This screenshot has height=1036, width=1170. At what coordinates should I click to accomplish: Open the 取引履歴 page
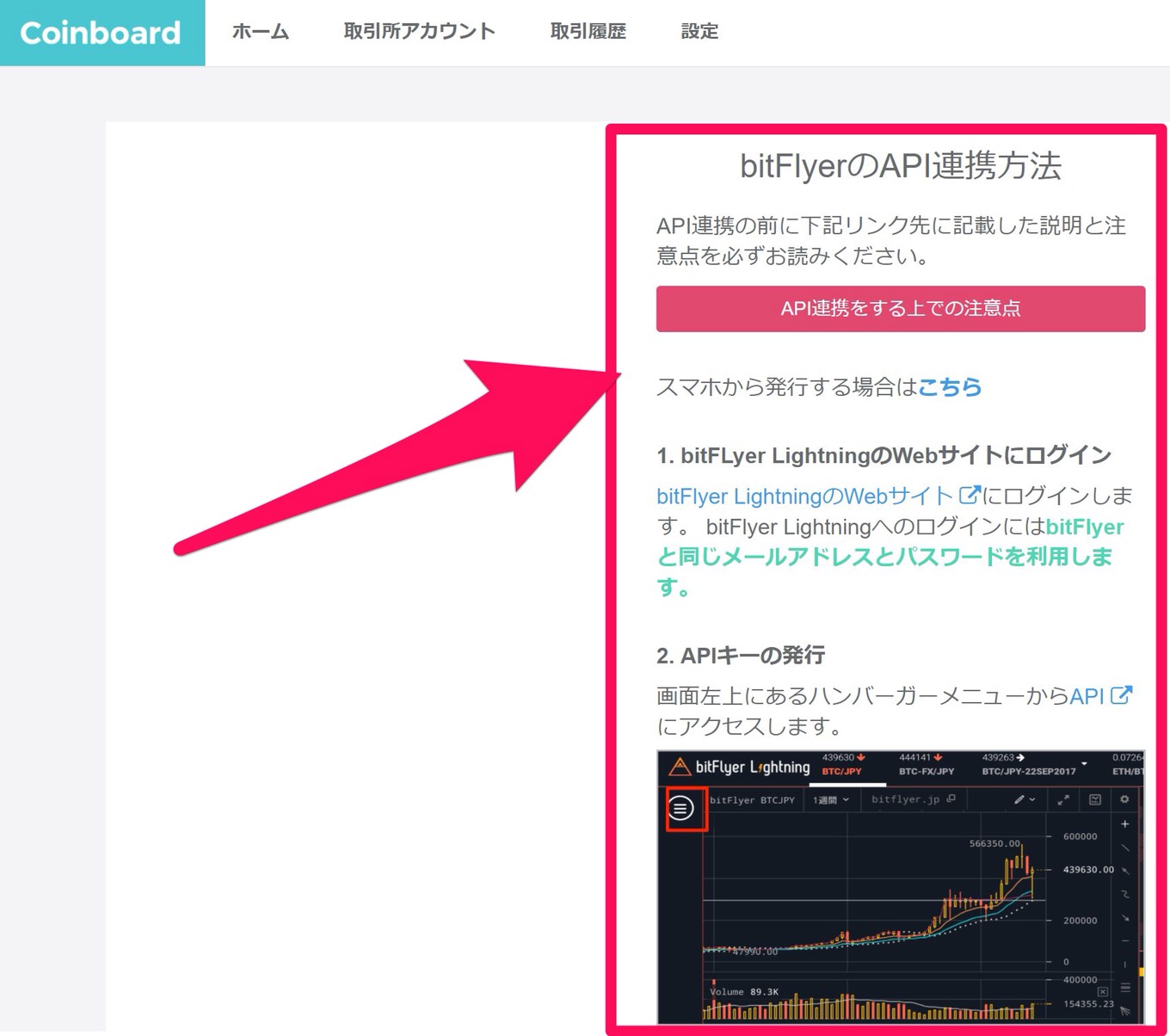pyautogui.click(x=588, y=32)
